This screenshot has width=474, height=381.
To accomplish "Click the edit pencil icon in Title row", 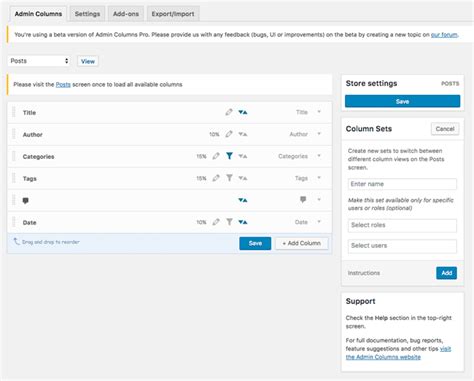I will click(x=229, y=112).
